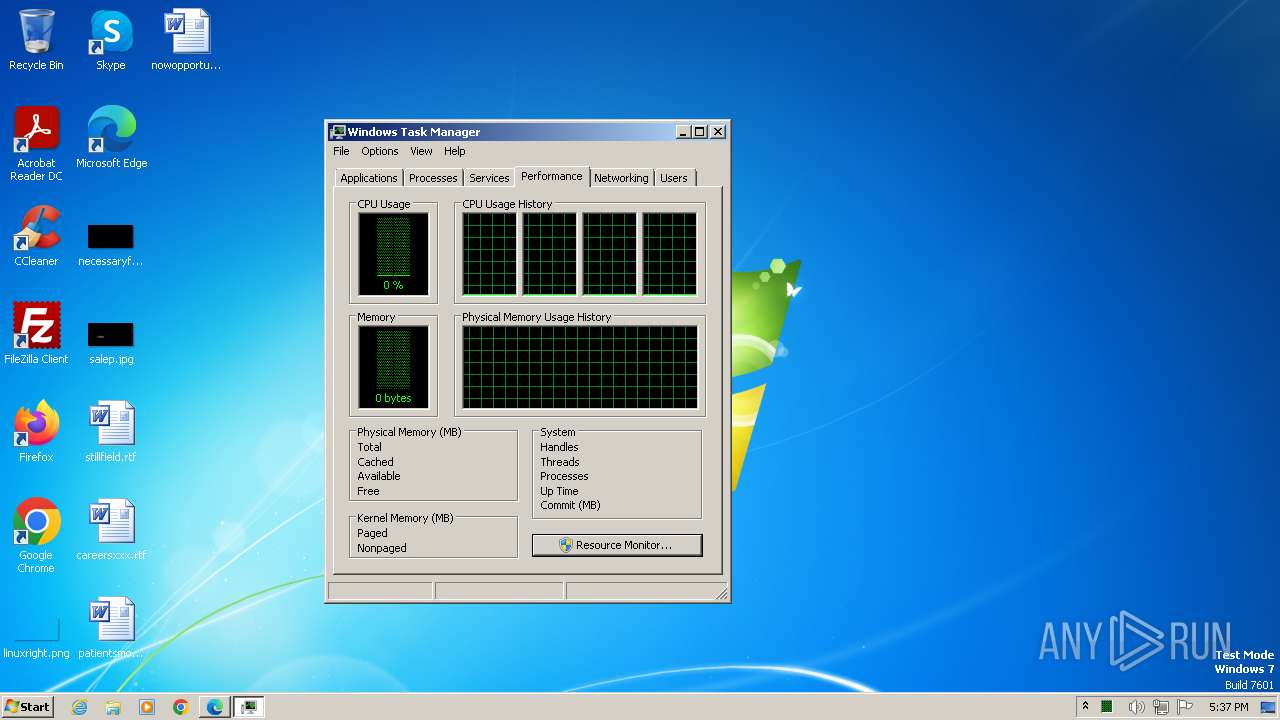
Task: Select the necessaryf... file icon
Action: (111, 245)
